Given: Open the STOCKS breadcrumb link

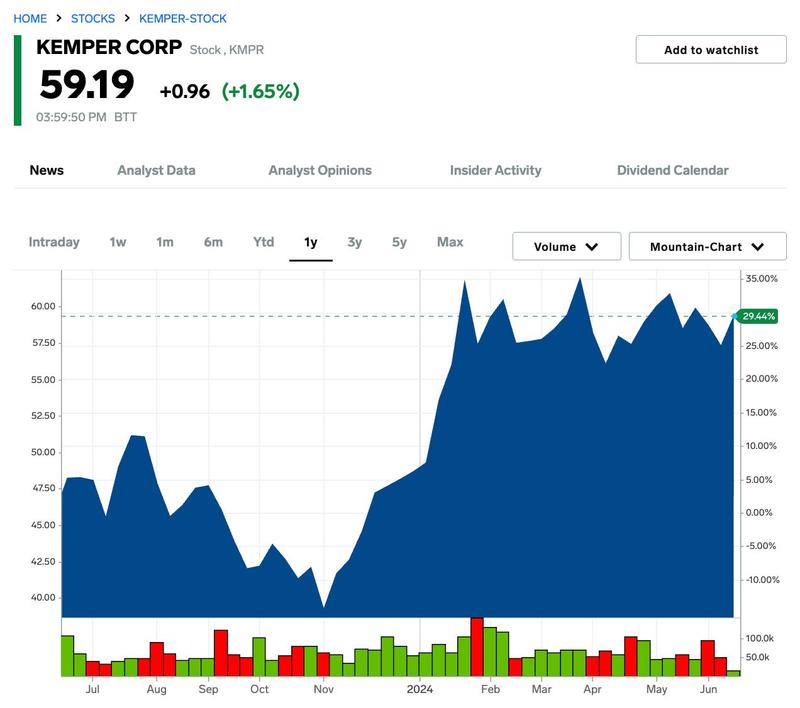Looking at the screenshot, I should tap(93, 19).
